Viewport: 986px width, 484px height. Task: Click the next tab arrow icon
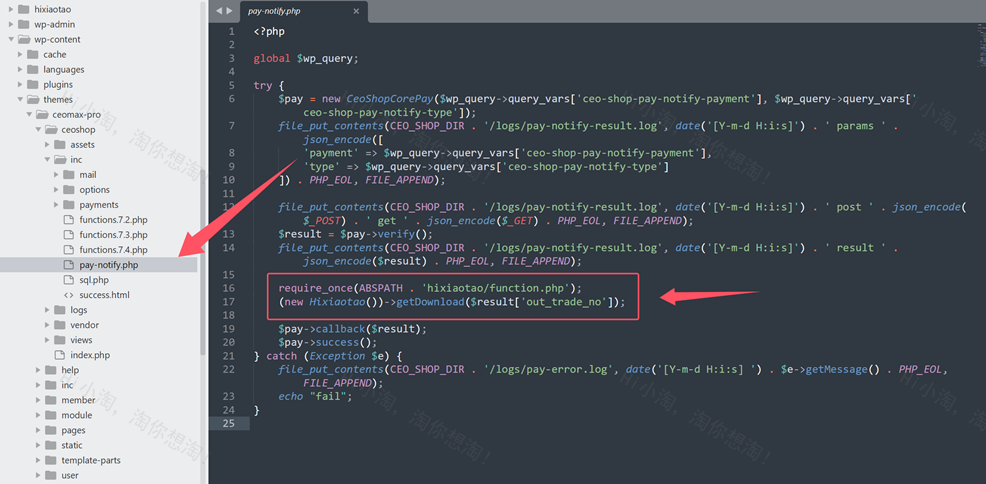click(x=230, y=11)
